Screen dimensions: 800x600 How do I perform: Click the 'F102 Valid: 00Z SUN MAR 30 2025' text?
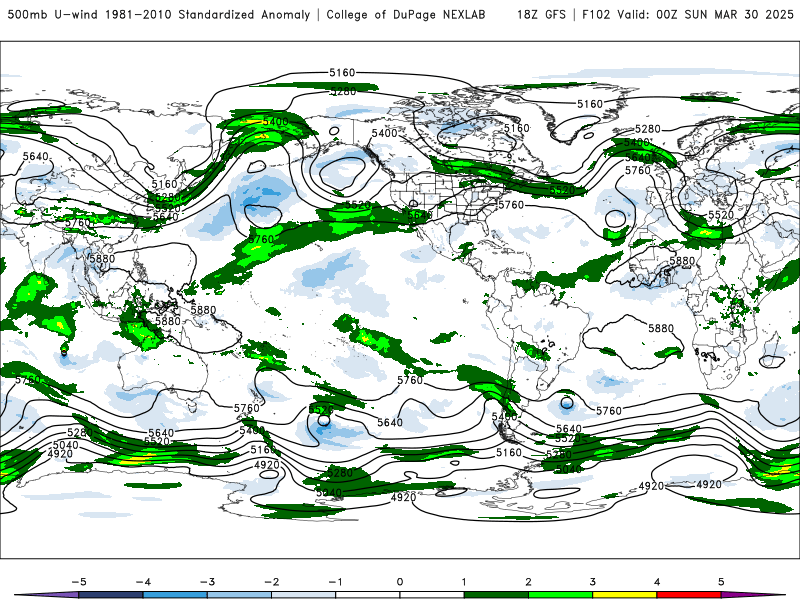(x=688, y=14)
